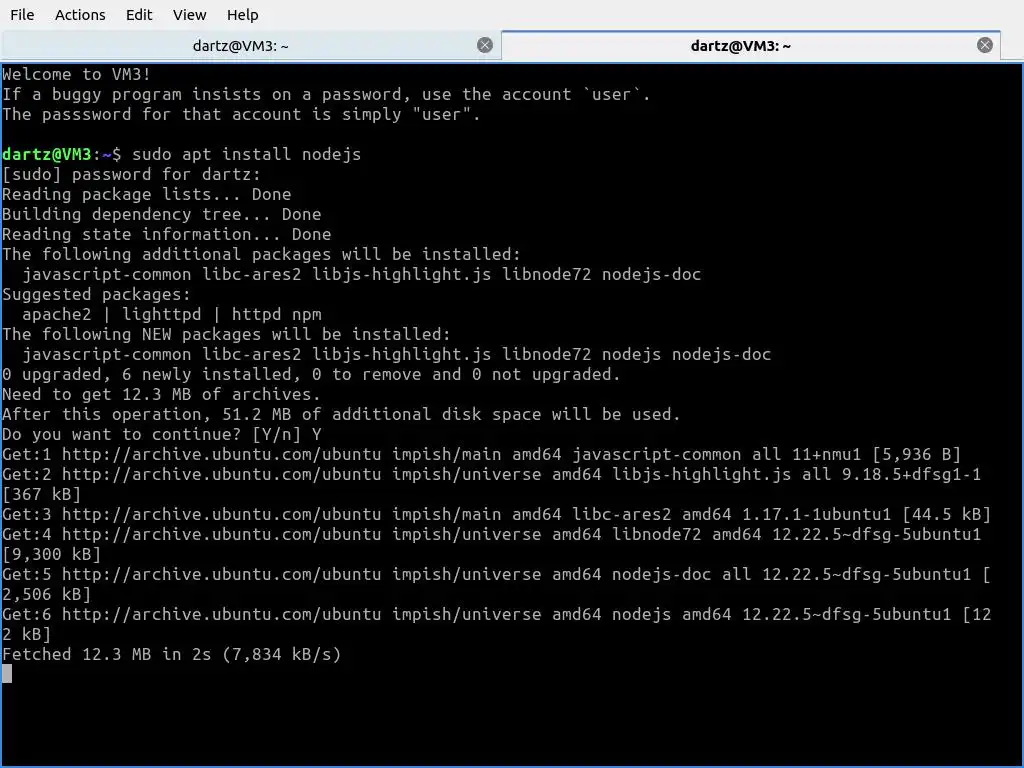Click the terminal cursor block

[x=7, y=674]
